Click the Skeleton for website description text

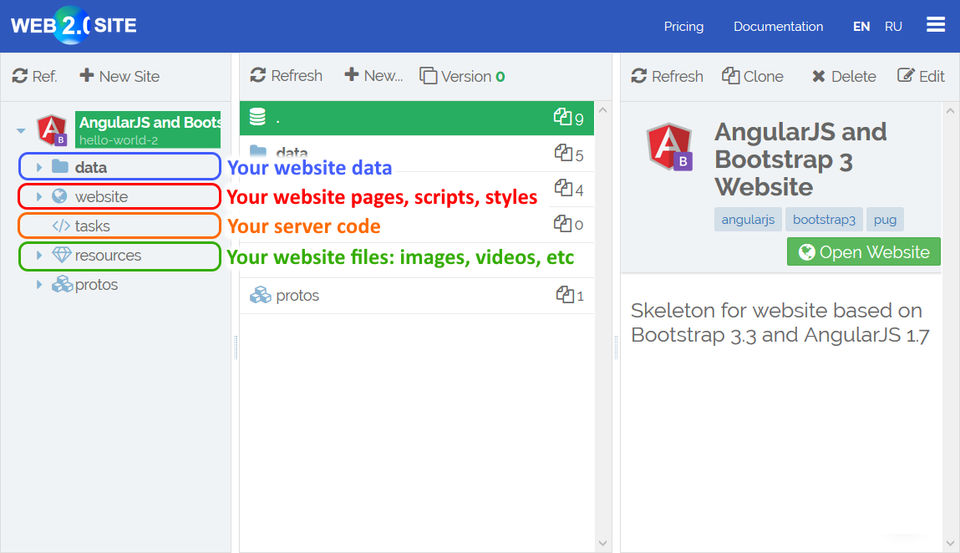pos(780,323)
